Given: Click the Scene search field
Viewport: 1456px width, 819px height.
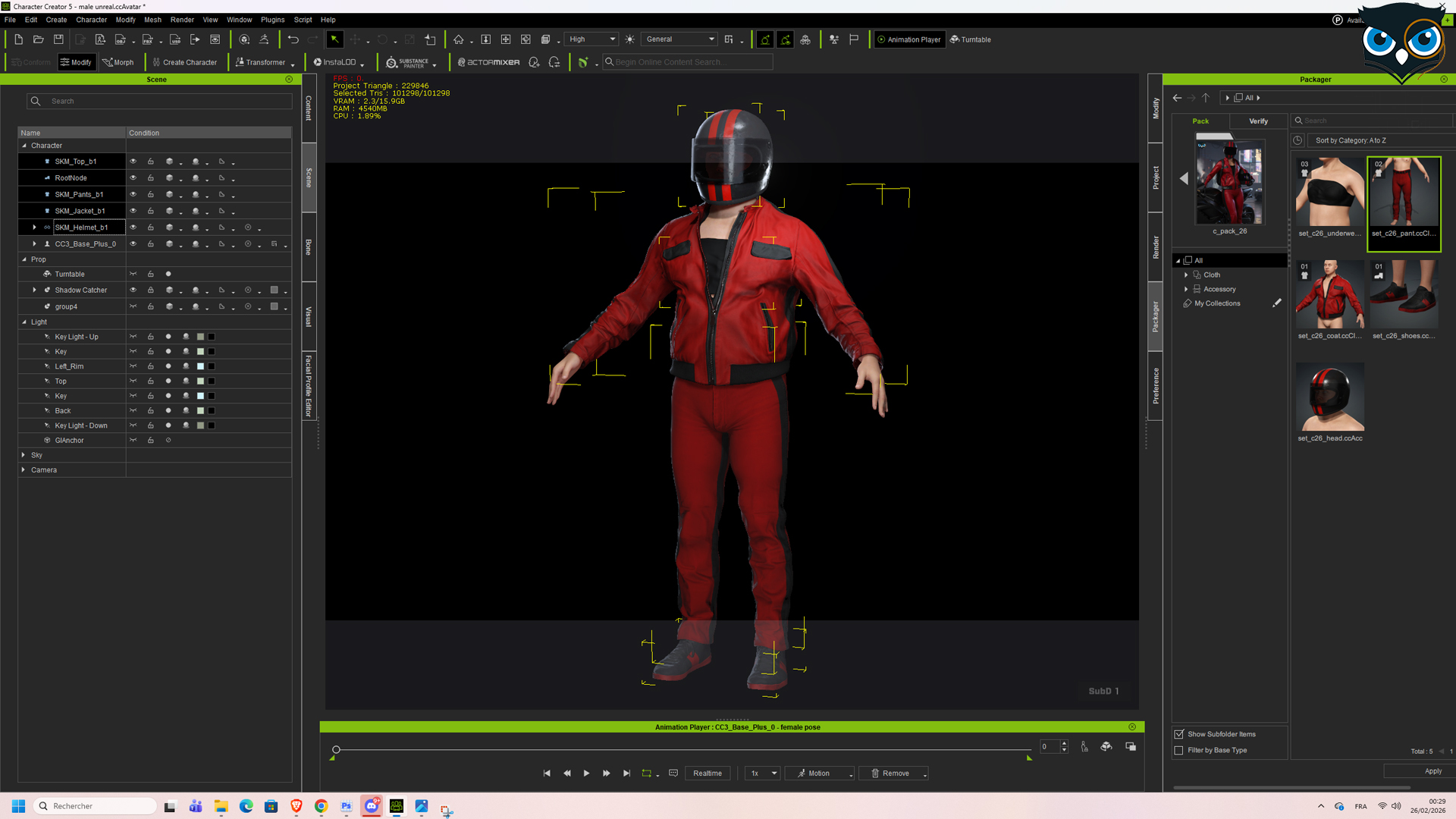Looking at the screenshot, I should pyautogui.click(x=159, y=101).
